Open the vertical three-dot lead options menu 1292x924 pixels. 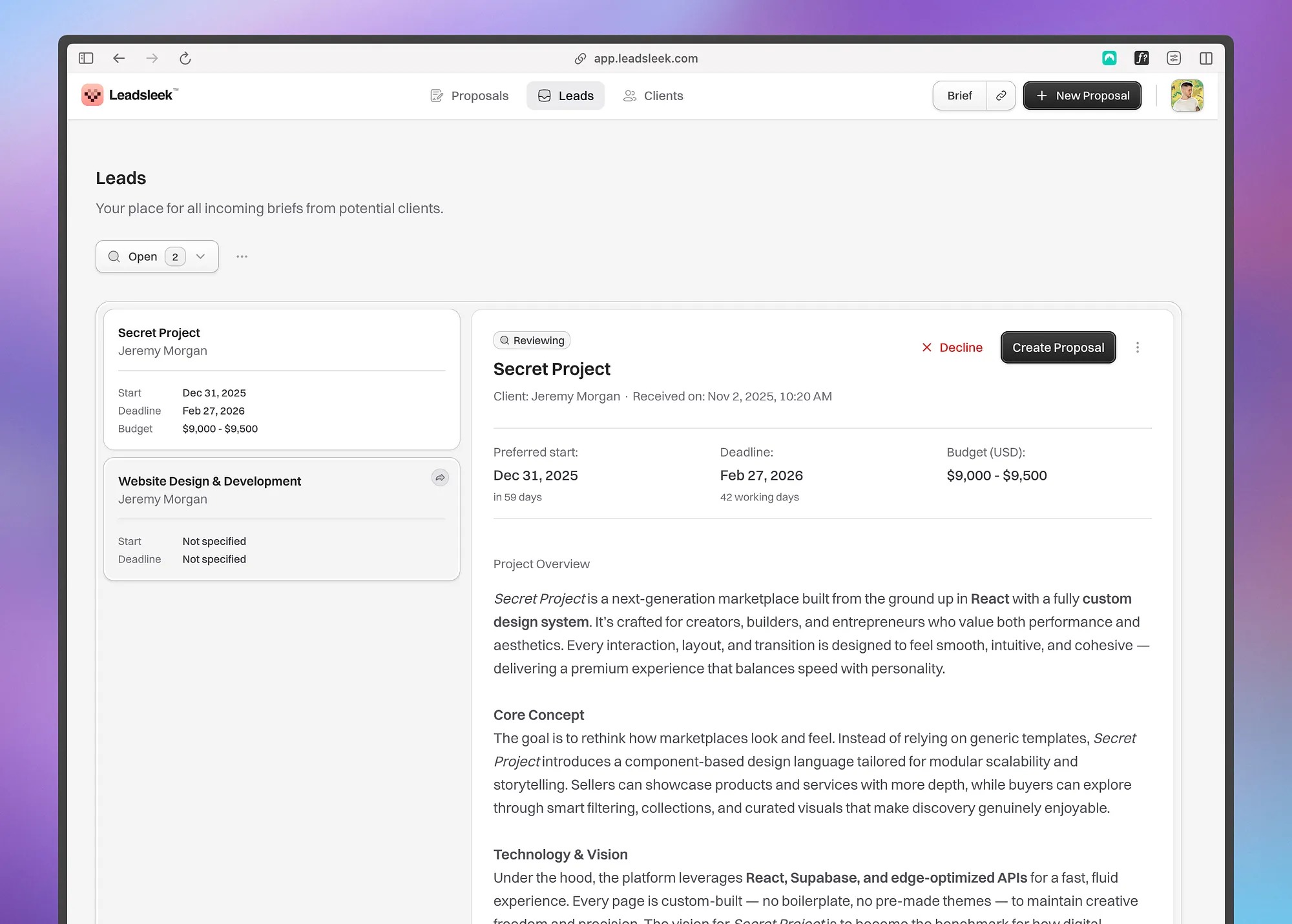coord(1138,347)
